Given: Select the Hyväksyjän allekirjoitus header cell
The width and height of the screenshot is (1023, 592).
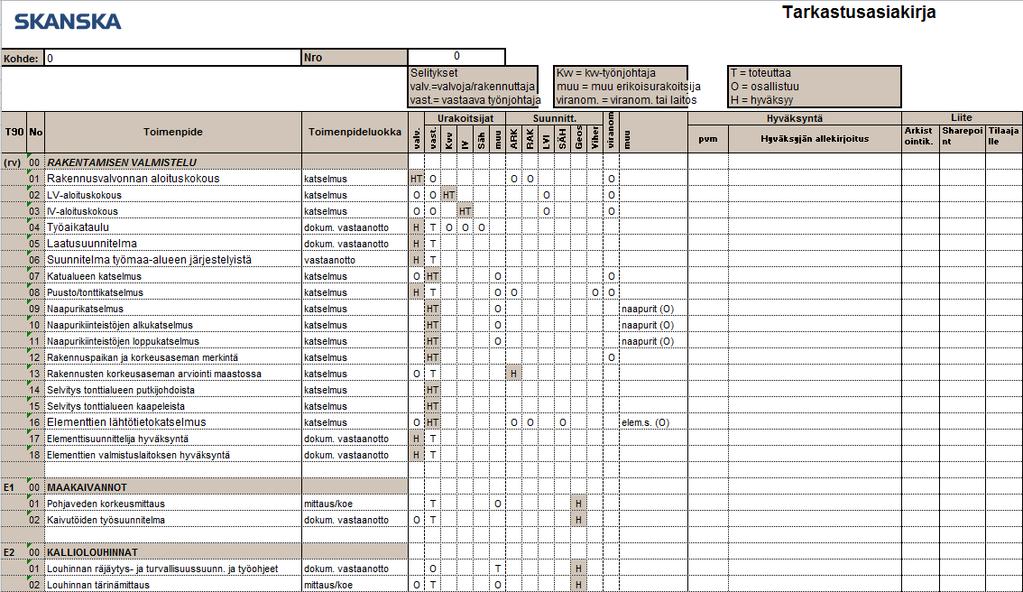Looking at the screenshot, I should tap(815, 138).
